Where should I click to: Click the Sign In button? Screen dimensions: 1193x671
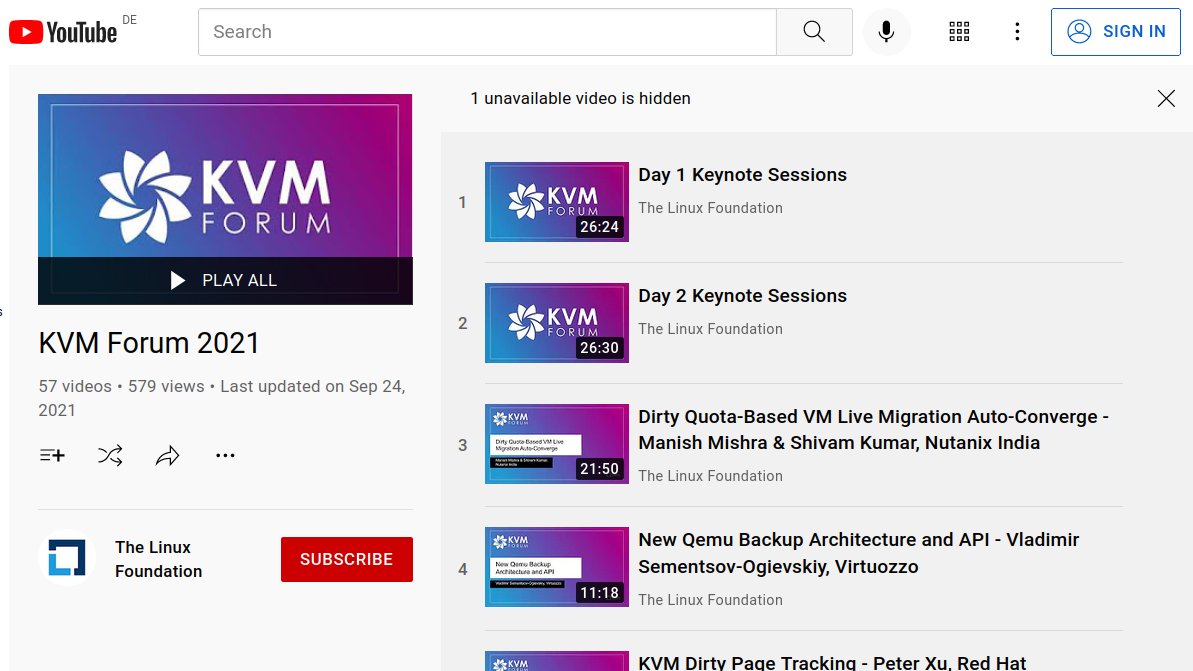(1115, 32)
